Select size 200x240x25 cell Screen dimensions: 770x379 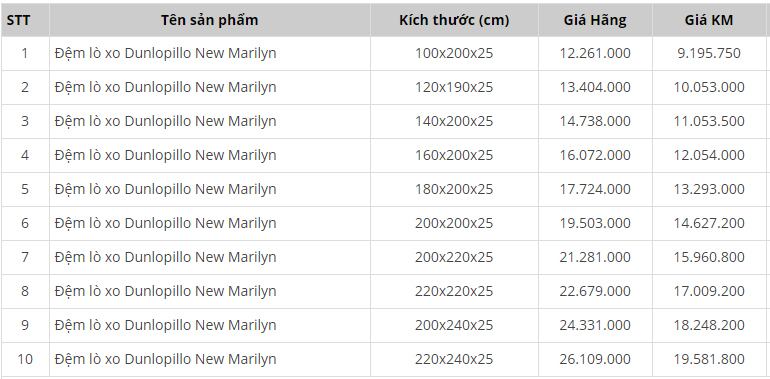click(x=454, y=325)
